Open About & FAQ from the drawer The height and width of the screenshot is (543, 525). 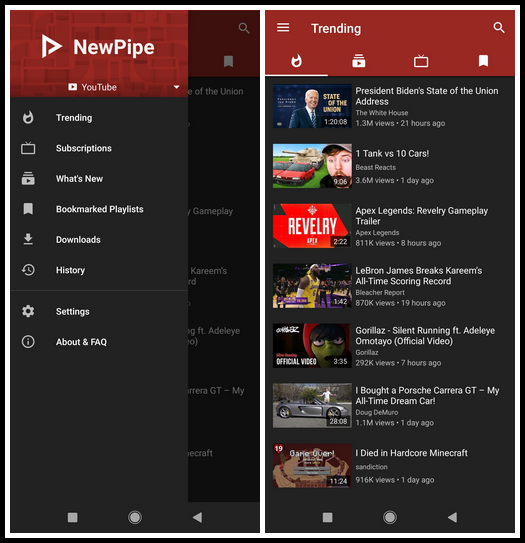(99, 342)
